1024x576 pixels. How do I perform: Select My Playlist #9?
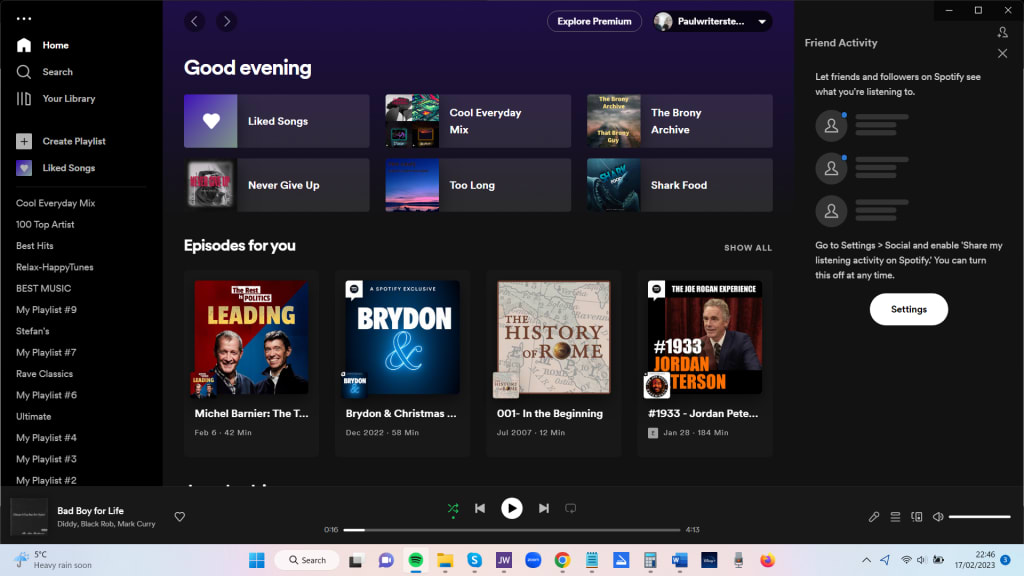click(x=46, y=310)
